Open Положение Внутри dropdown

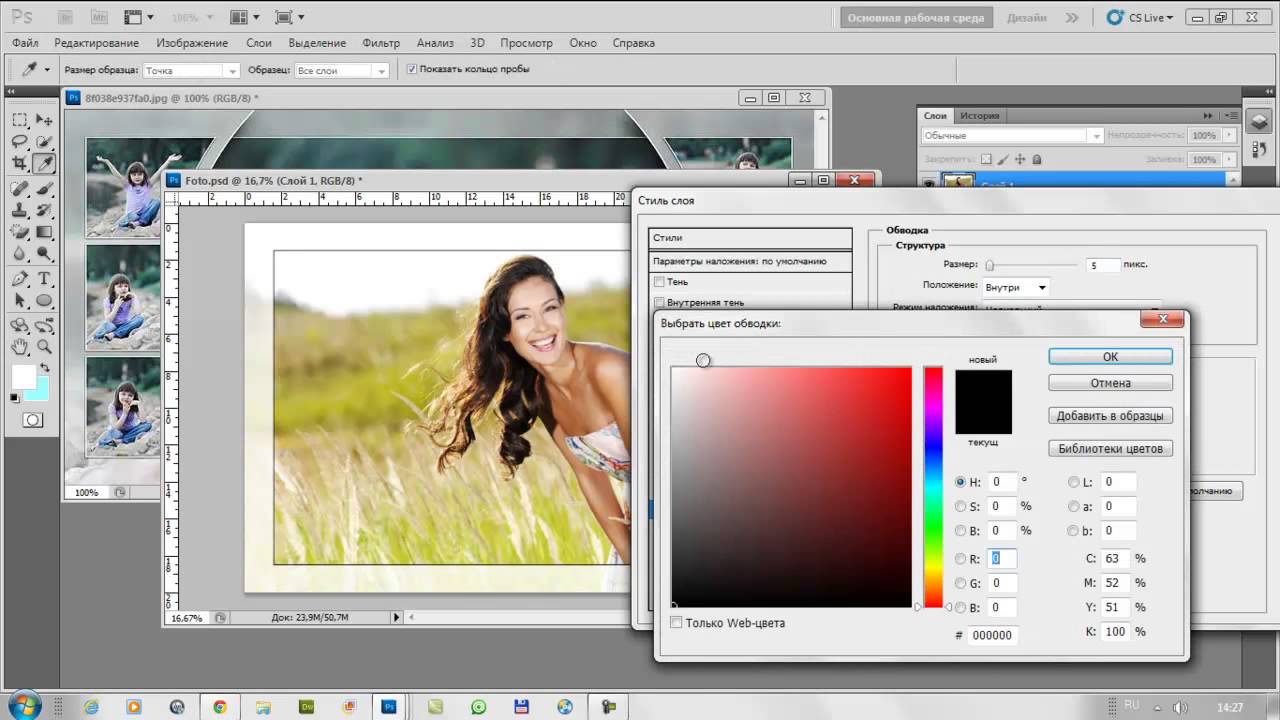[1015, 287]
